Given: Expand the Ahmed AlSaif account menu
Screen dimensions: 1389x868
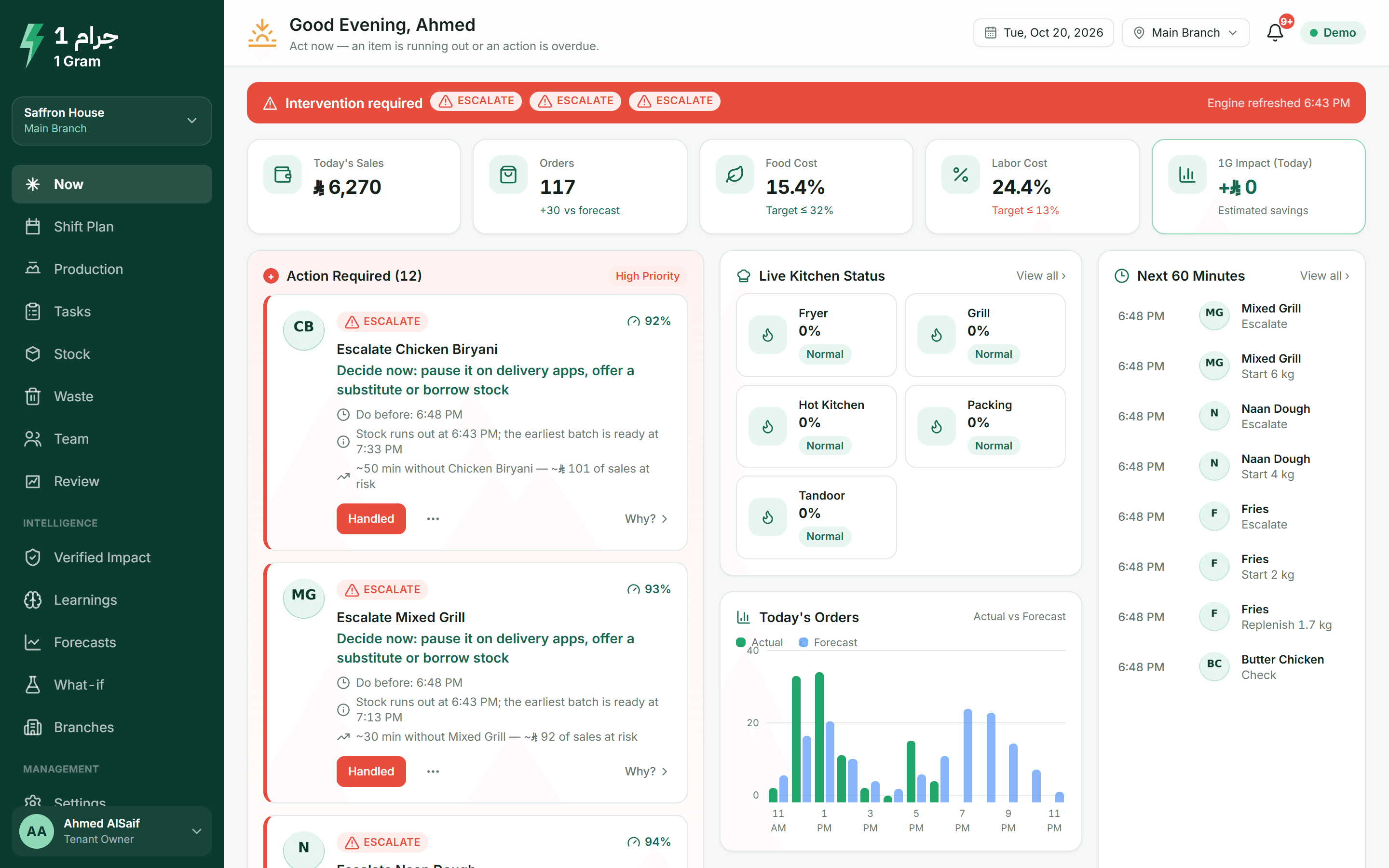Looking at the screenshot, I should (112, 831).
